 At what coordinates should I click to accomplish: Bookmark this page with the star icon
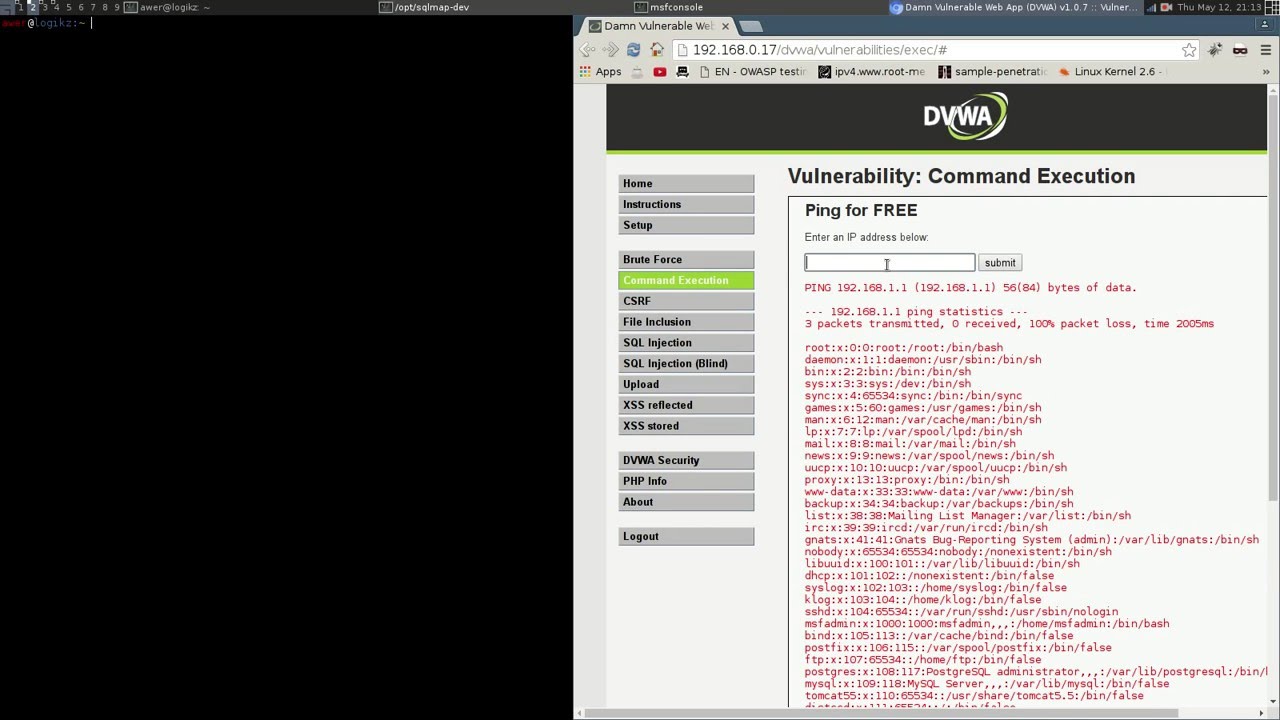[x=1189, y=50]
